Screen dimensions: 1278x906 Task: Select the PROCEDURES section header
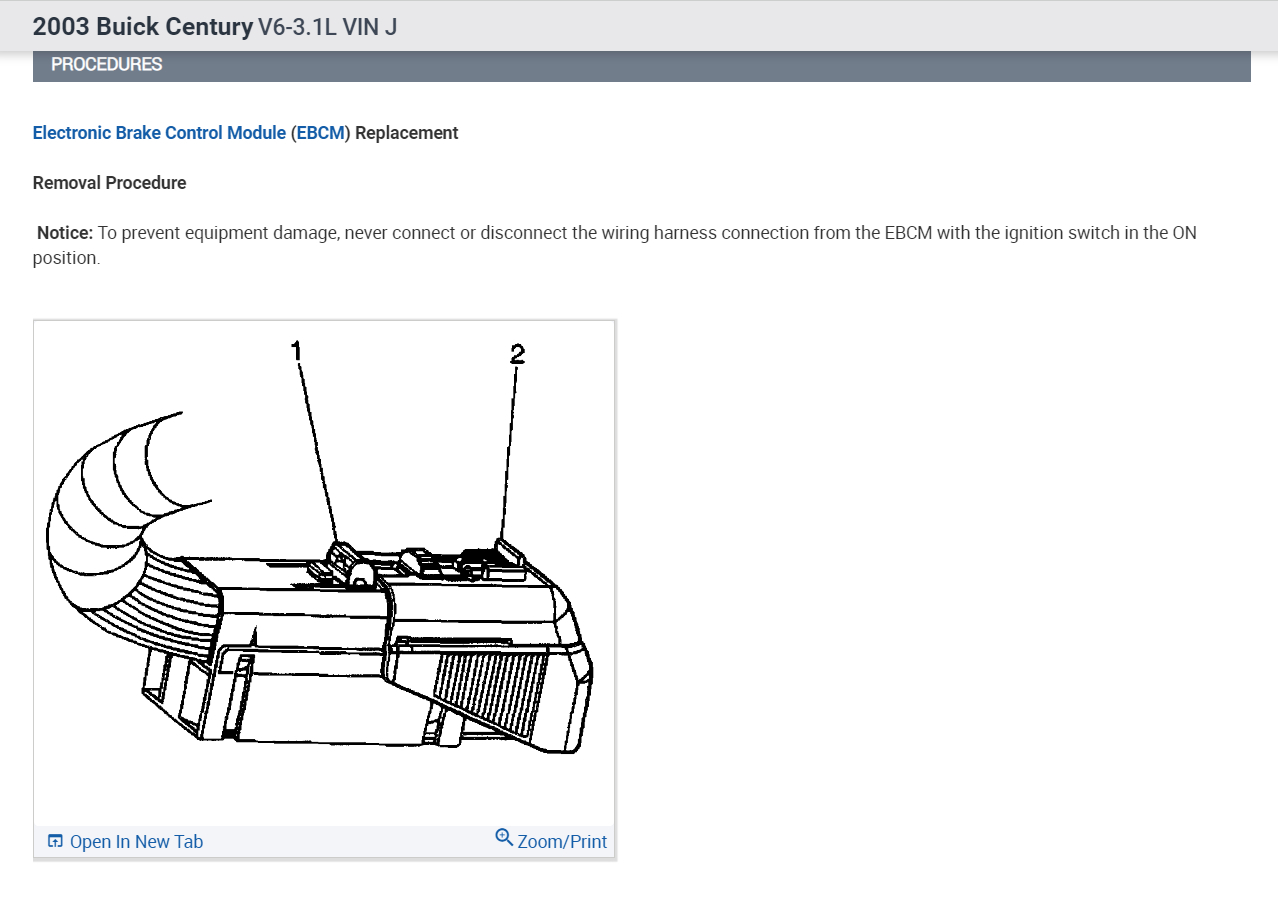(642, 65)
